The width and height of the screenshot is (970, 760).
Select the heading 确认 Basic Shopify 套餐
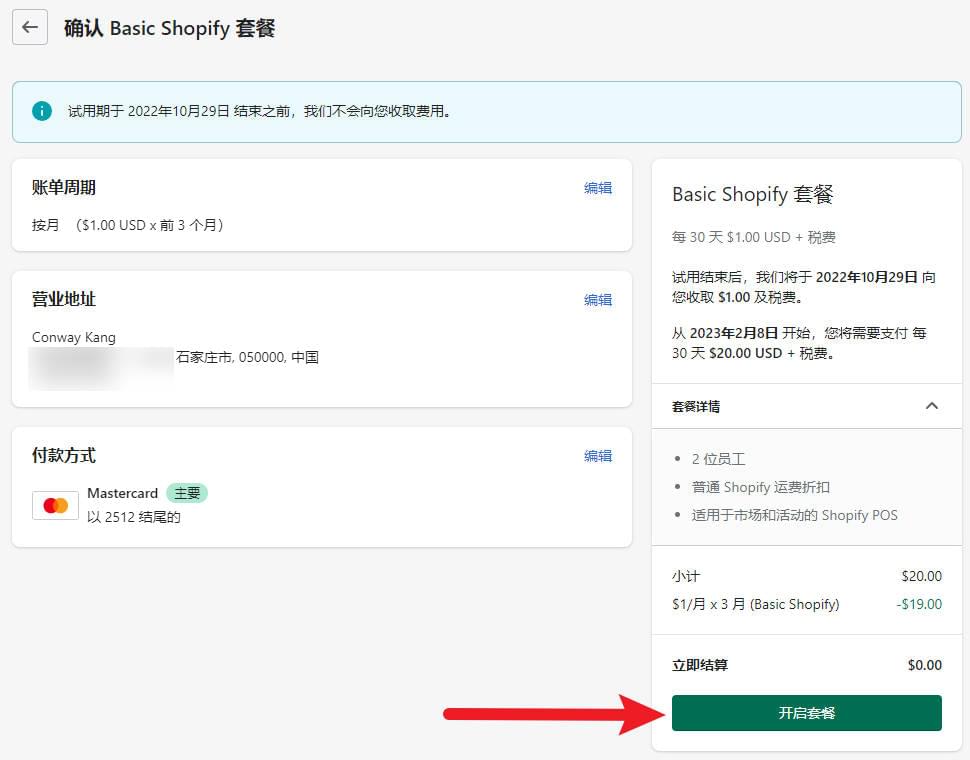(x=170, y=28)
